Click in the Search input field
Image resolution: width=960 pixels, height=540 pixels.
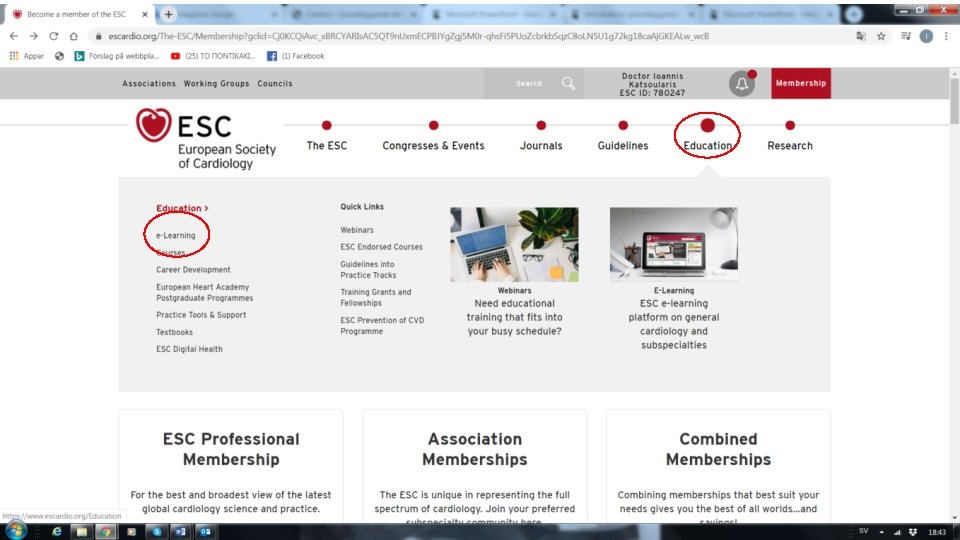520,83
